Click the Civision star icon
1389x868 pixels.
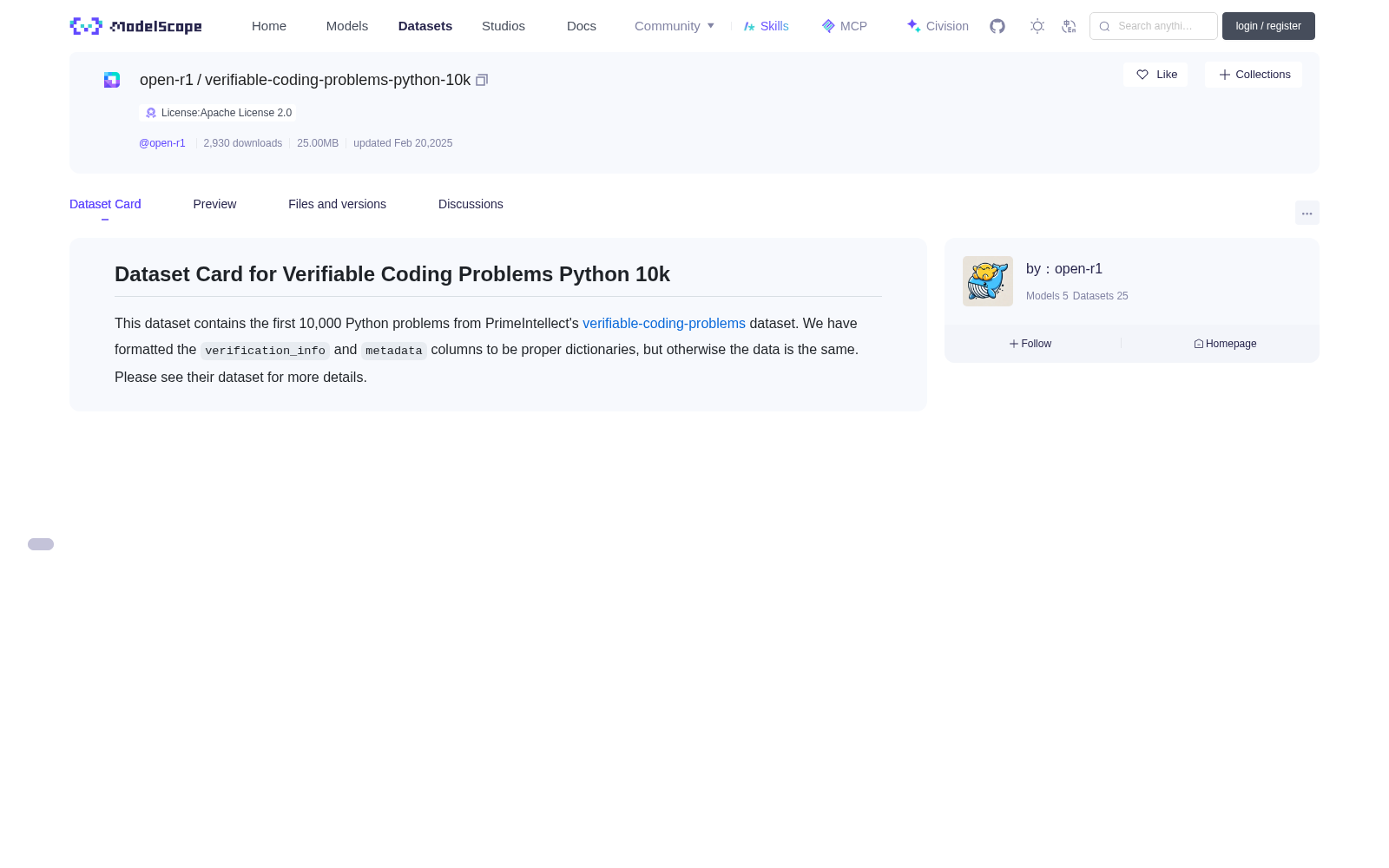click(x=913, y=26)
